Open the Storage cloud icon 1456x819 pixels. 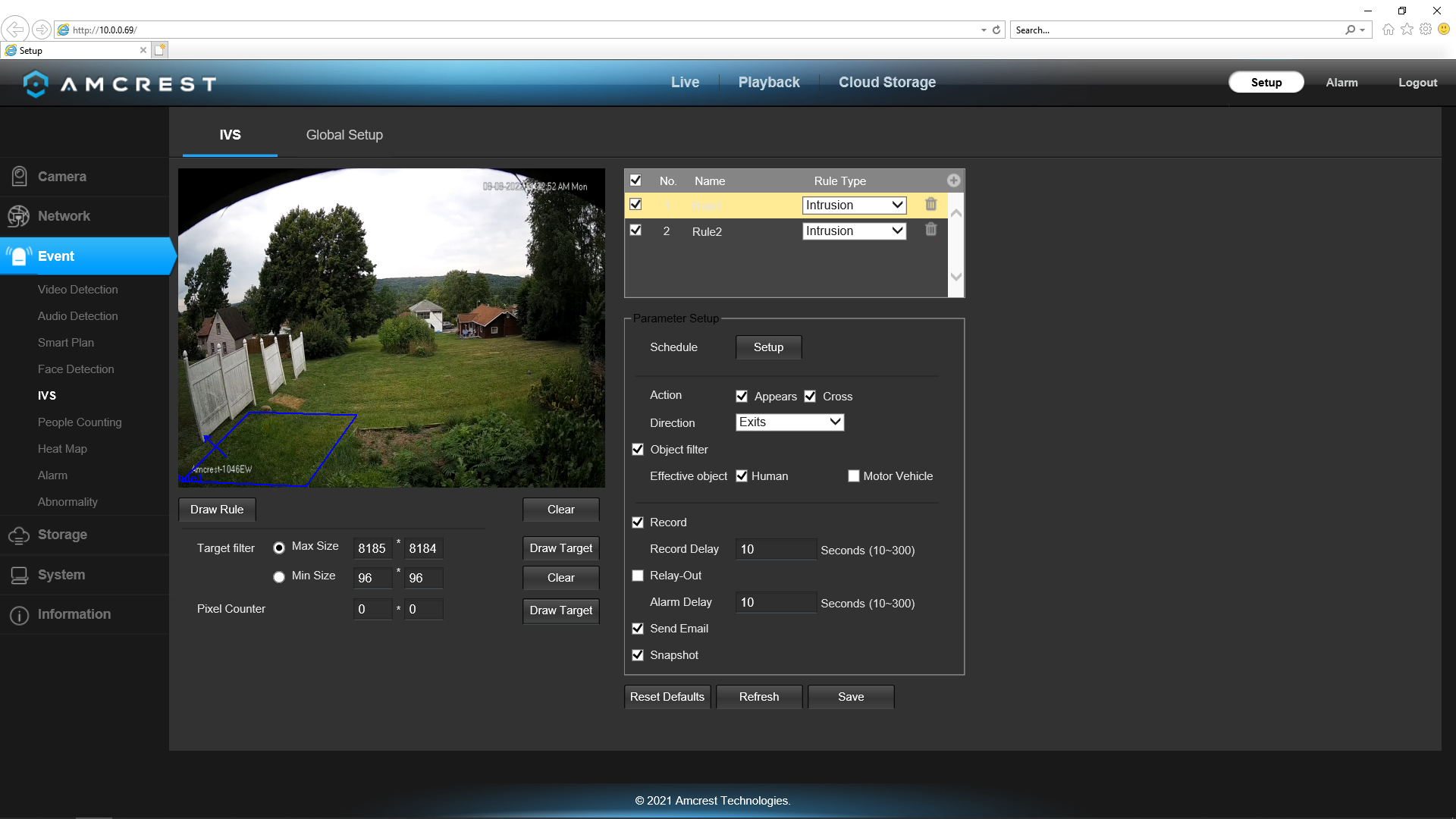19,535
